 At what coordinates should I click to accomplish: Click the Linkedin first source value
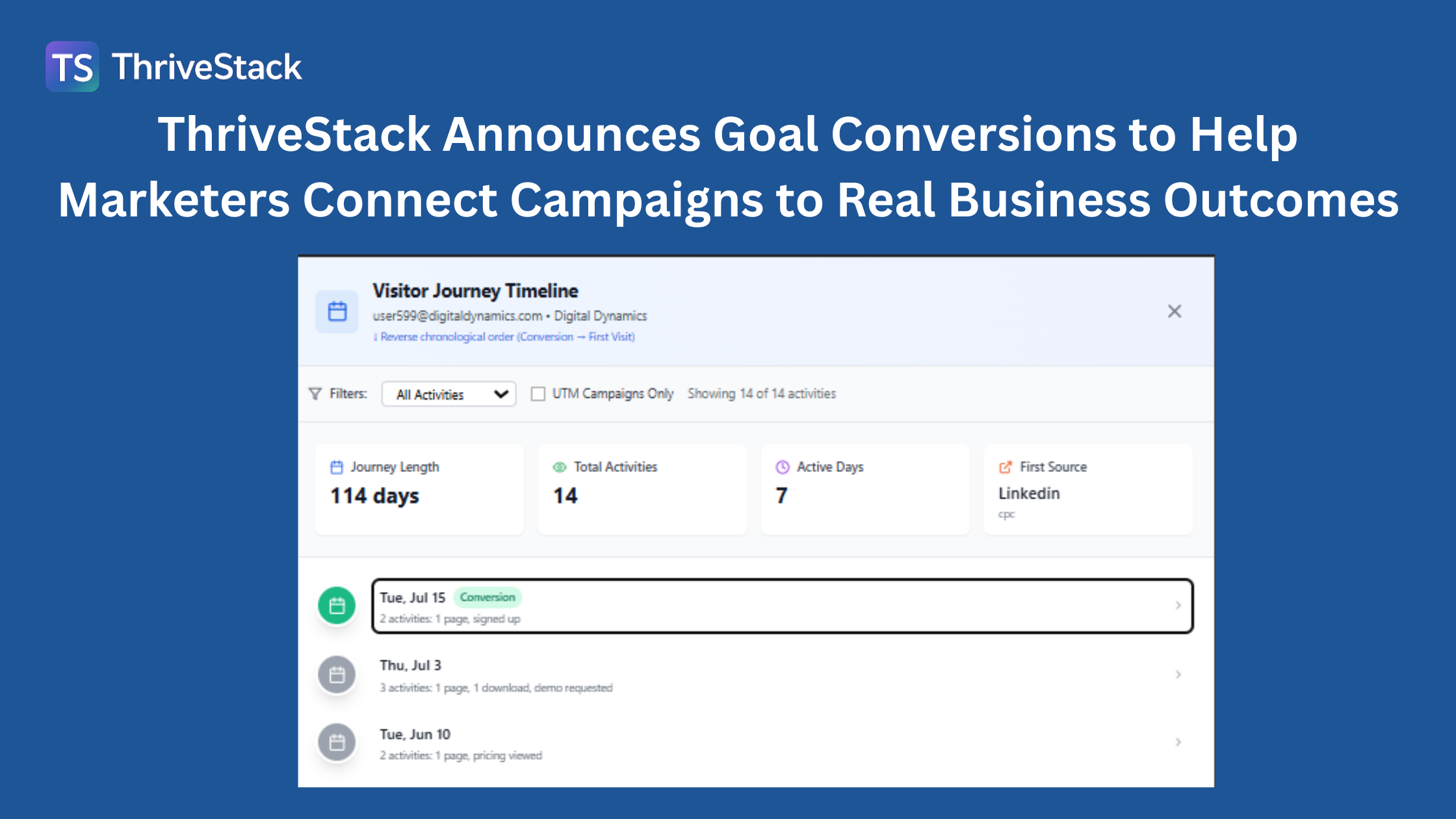tap(1029, 493)
